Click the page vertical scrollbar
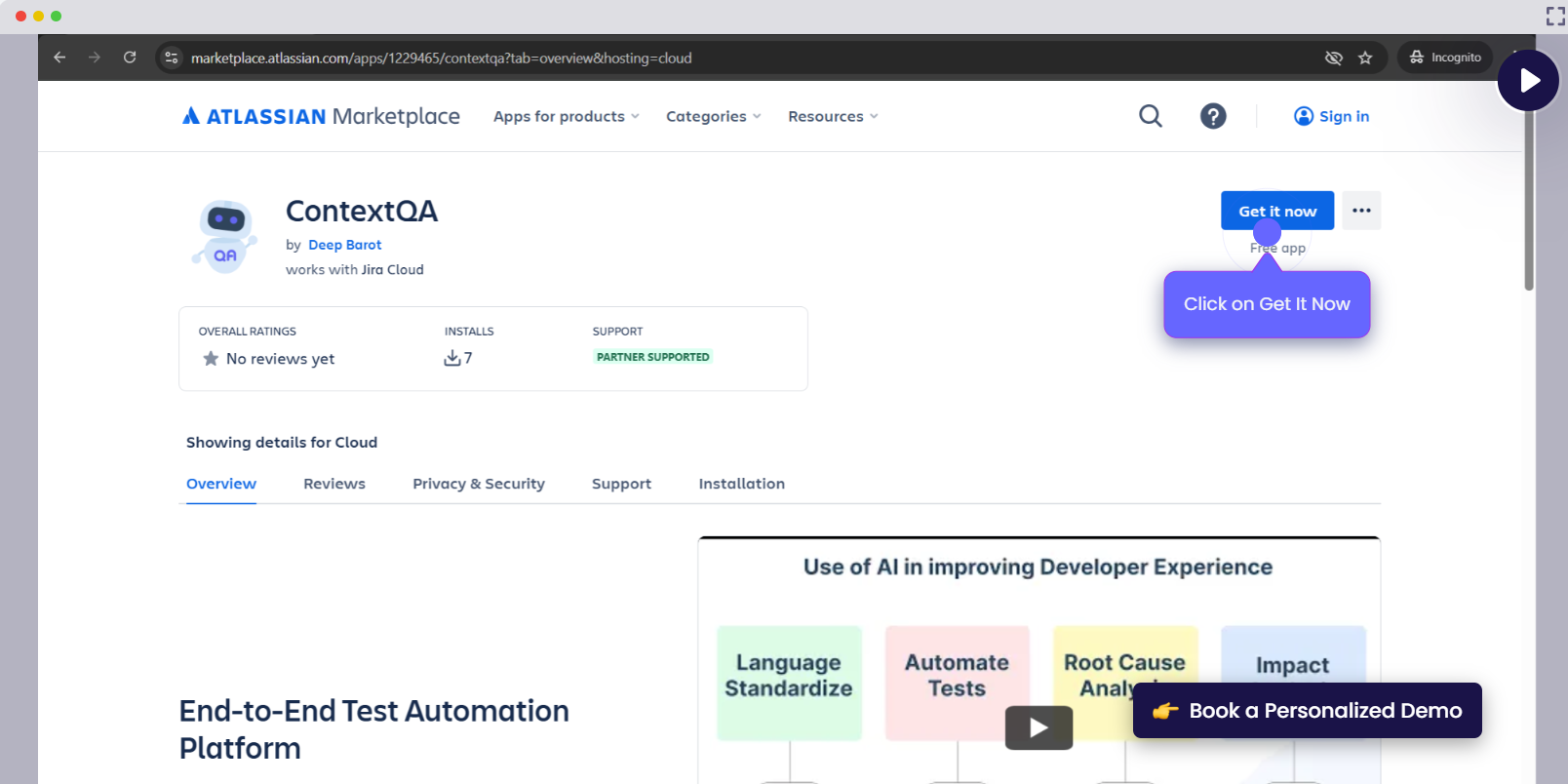Image resolution: width=1568 pixels, height=784 pixels. [x=1529, y=215]
